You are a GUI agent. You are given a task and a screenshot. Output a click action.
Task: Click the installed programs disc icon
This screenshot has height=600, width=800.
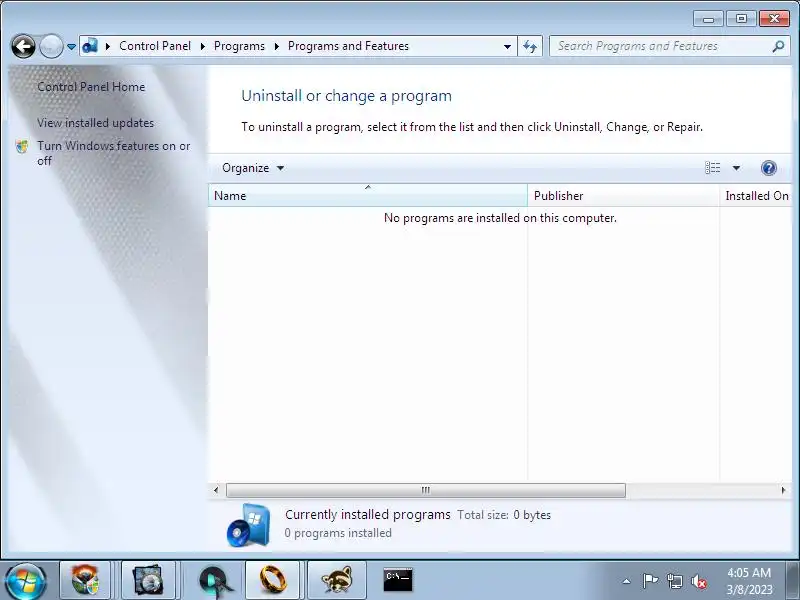click(248, 525)
